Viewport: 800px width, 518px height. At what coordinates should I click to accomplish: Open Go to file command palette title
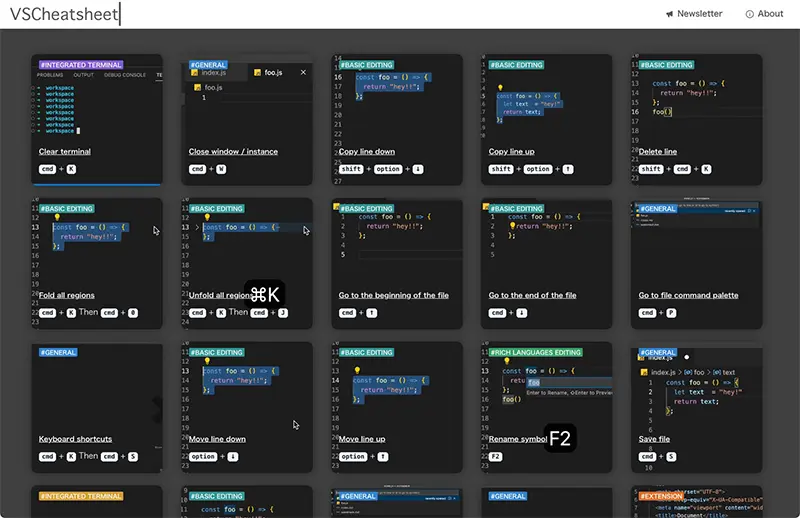tap(688, 295)
